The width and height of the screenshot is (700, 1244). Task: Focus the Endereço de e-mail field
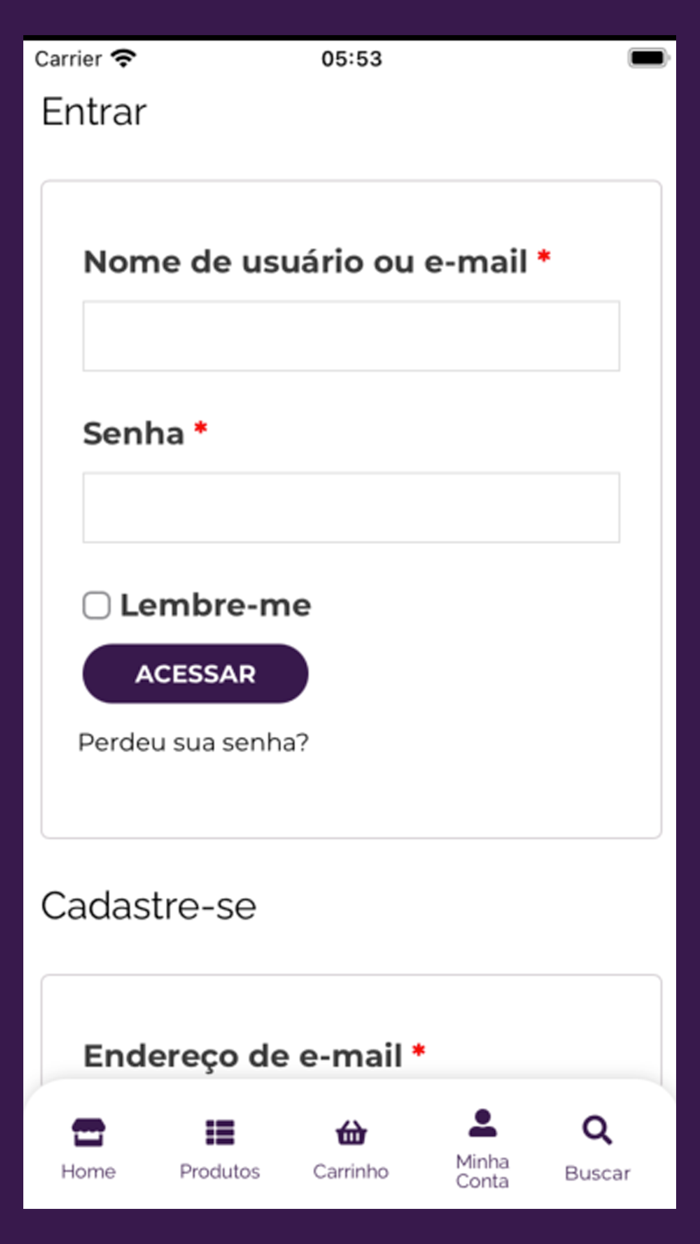250,1055
